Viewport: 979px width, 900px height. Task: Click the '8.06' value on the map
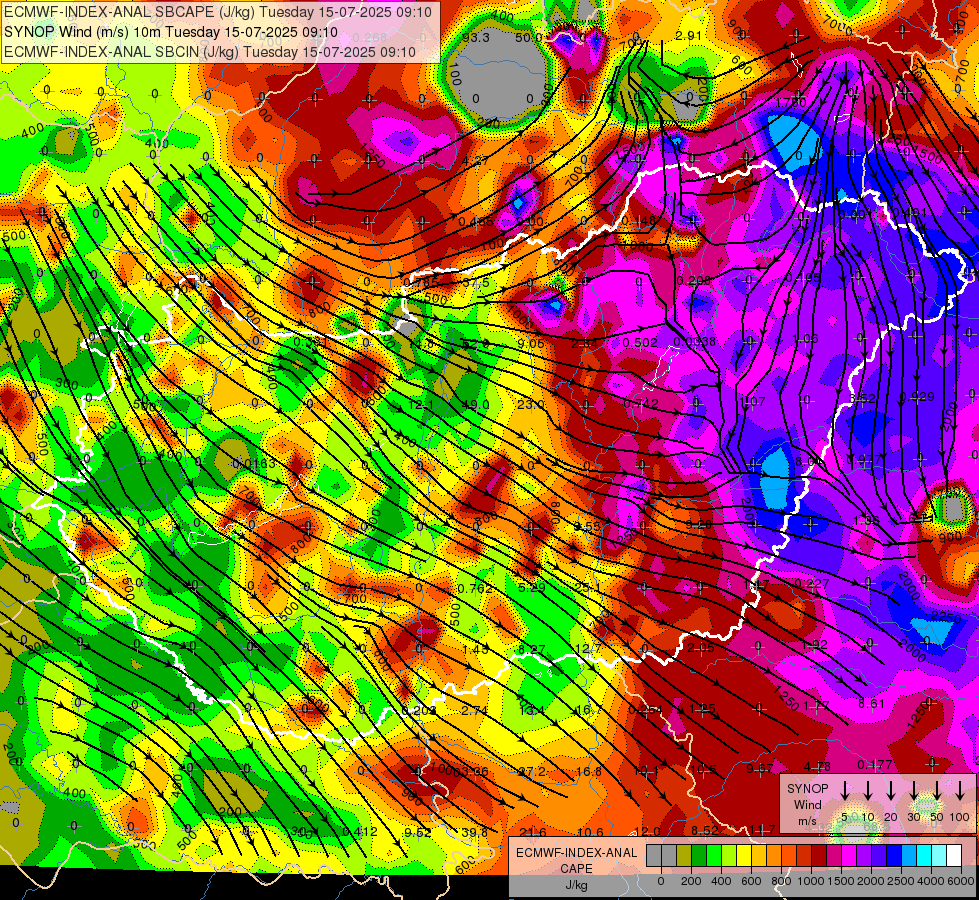[x=808, y=462]
